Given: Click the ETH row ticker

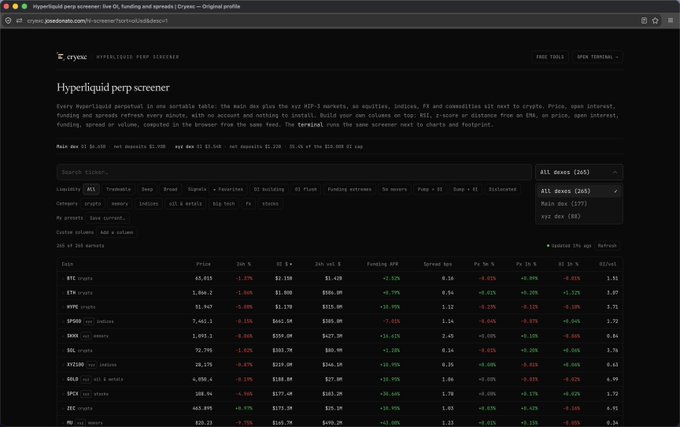Looking at the screenshot, I should [71, 293].
